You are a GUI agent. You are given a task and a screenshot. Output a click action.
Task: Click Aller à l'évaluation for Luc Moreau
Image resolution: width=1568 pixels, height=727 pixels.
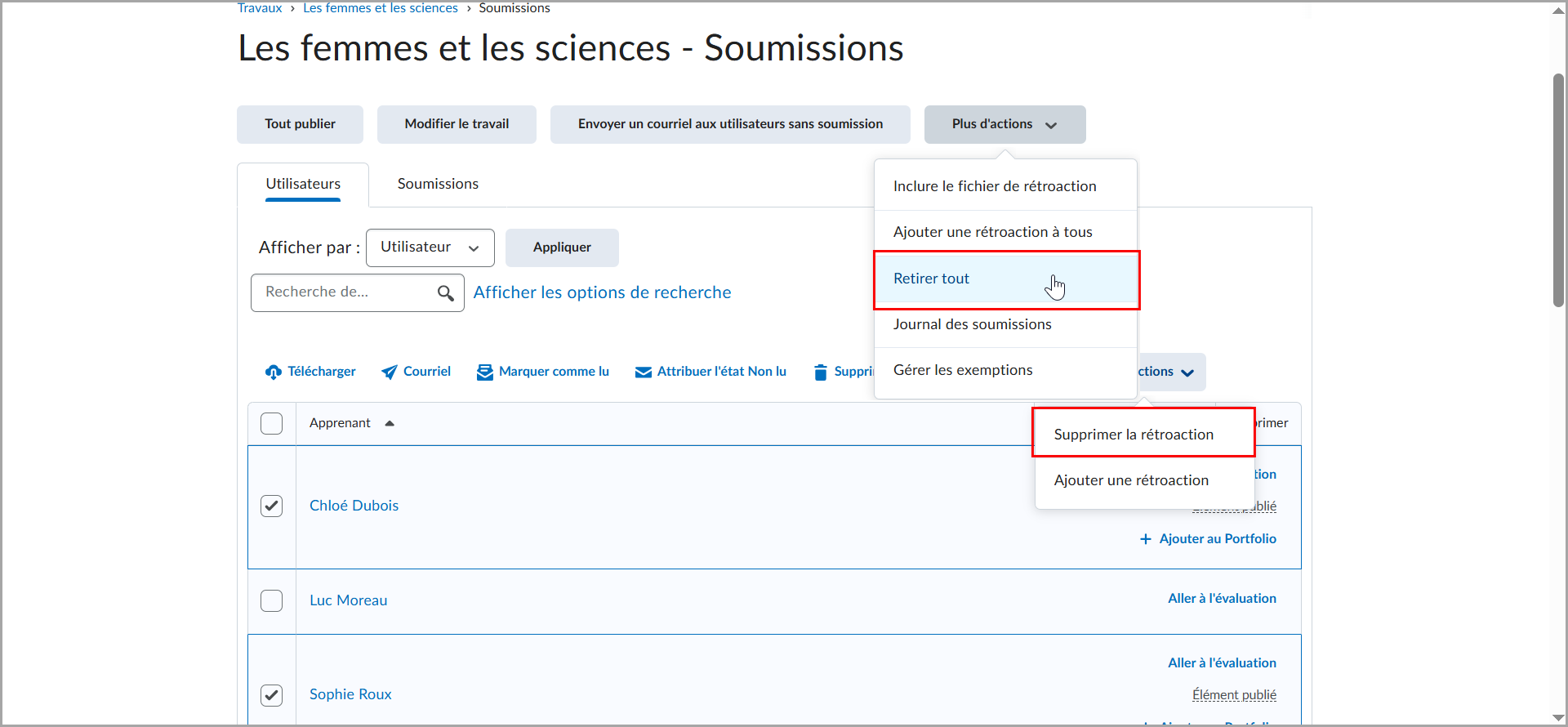point(1222,599)
